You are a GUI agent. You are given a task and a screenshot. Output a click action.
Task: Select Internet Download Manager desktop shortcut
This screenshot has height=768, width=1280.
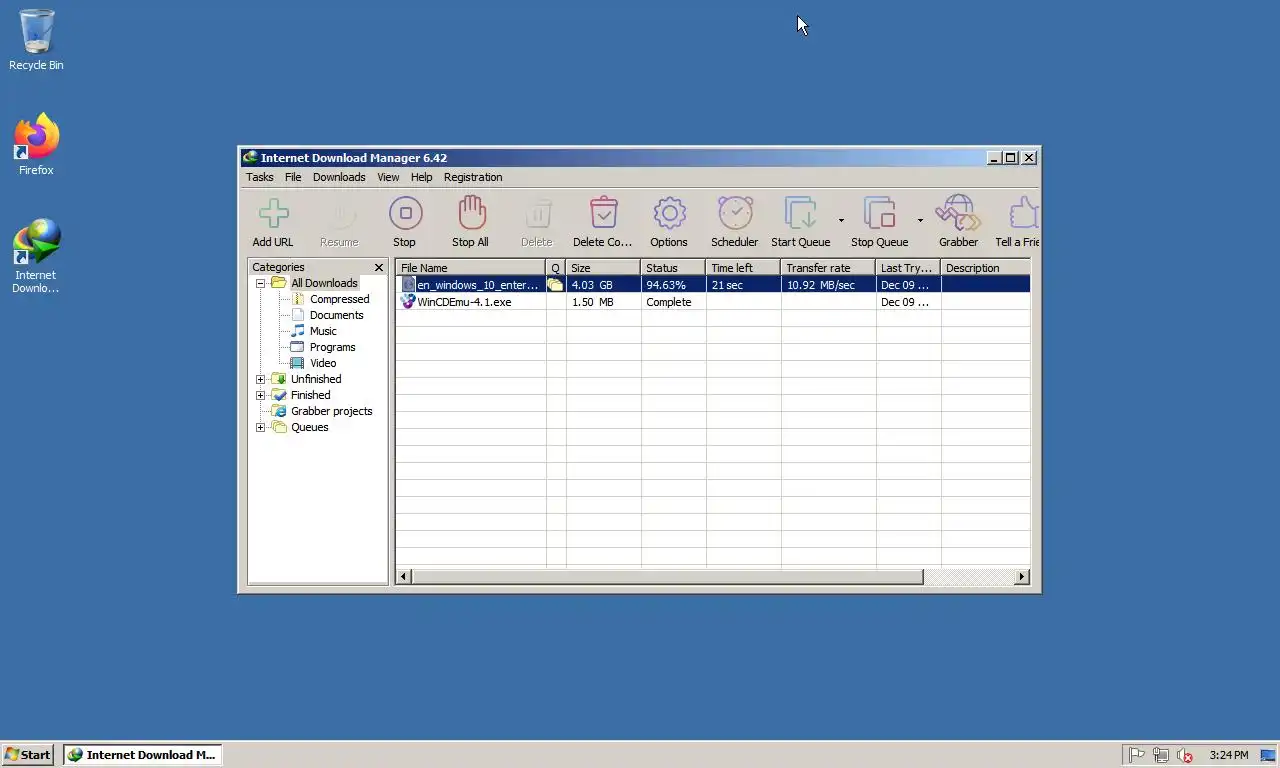tap(36, 257)
